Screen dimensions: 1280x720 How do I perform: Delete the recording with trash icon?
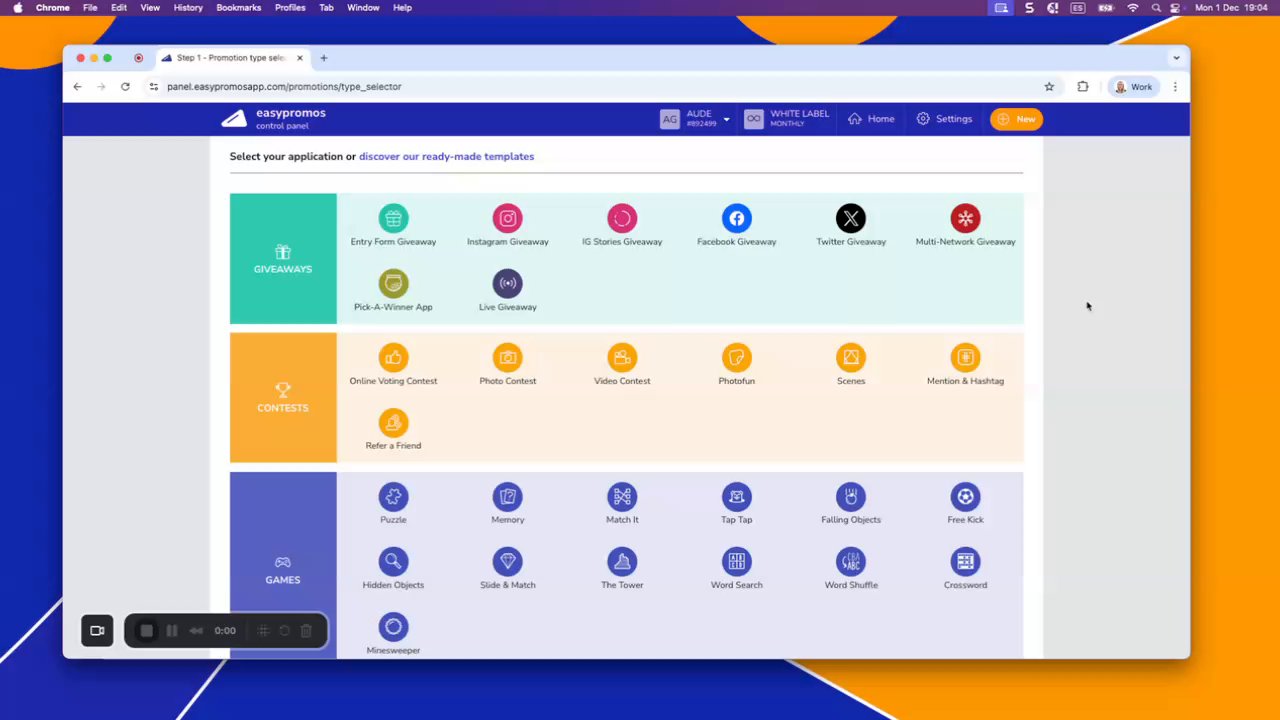(x=306, y=631)
